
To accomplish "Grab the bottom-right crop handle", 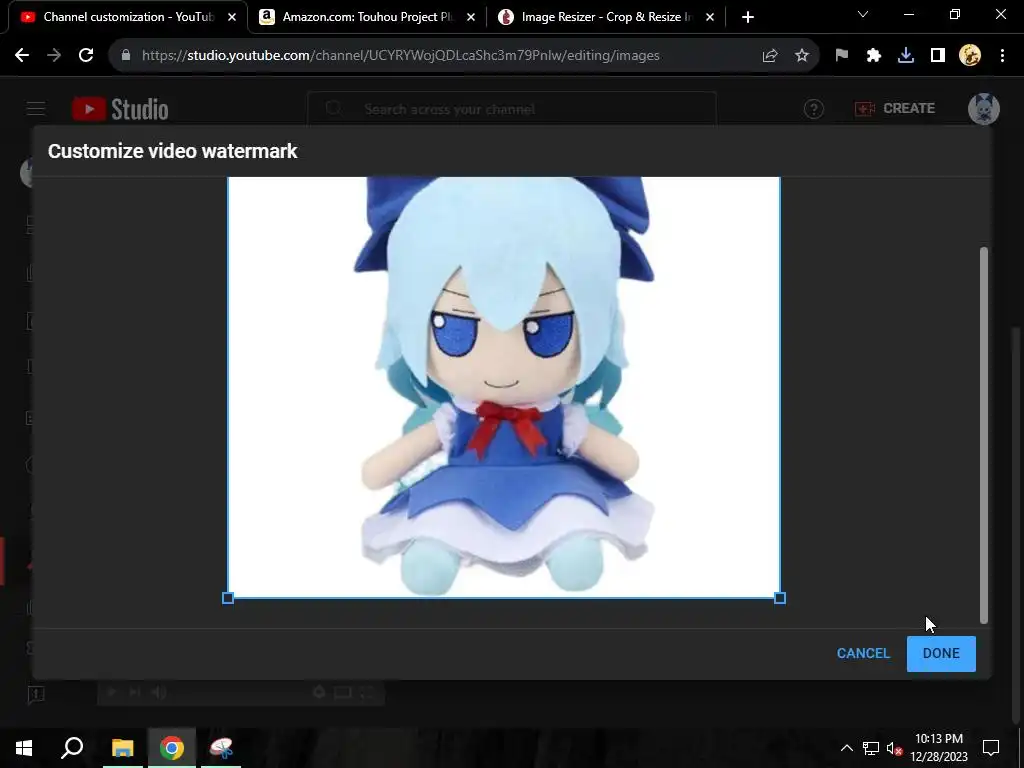I will [x=779, y=598].
